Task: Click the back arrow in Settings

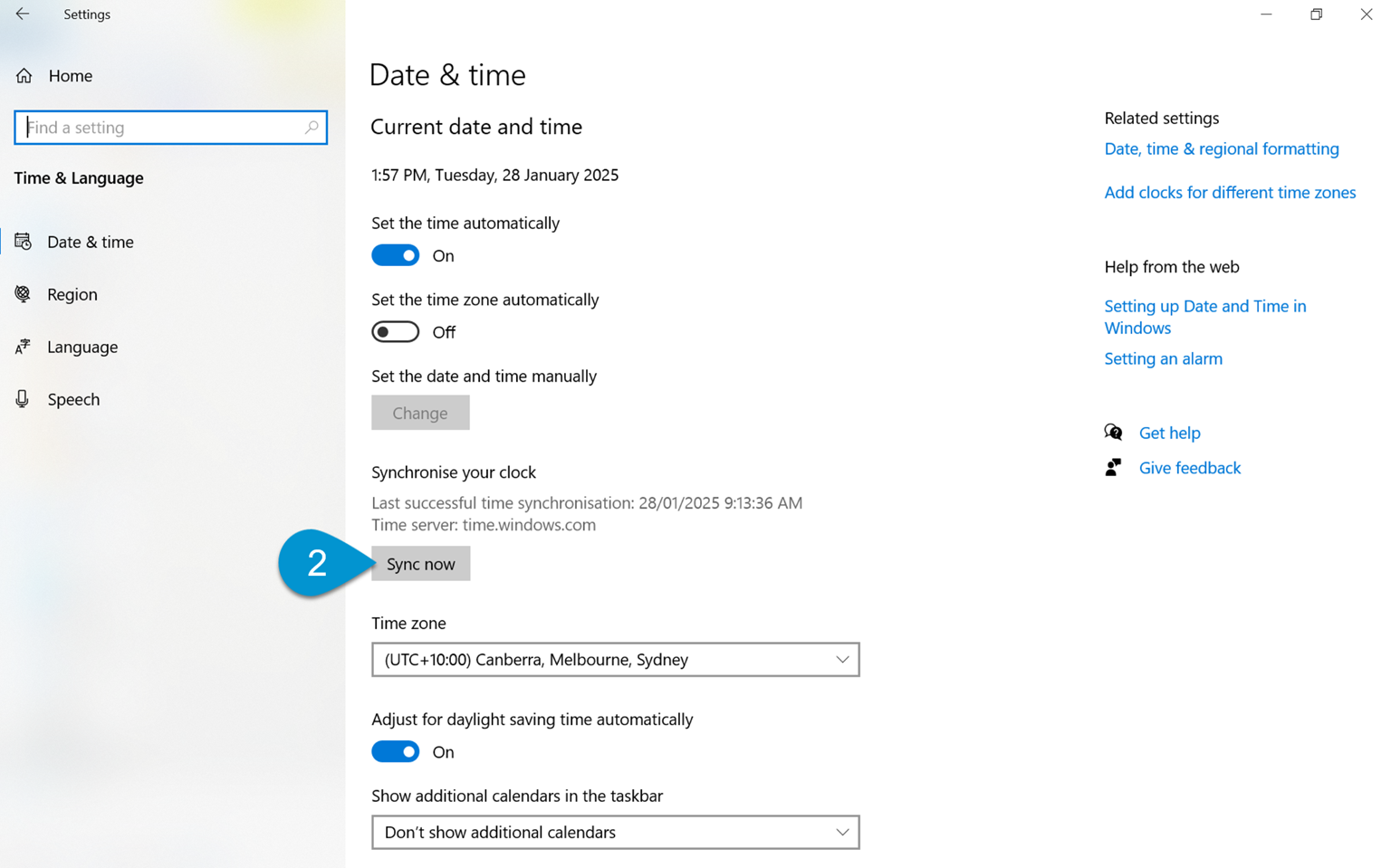Action: click(x=23, y=14)
